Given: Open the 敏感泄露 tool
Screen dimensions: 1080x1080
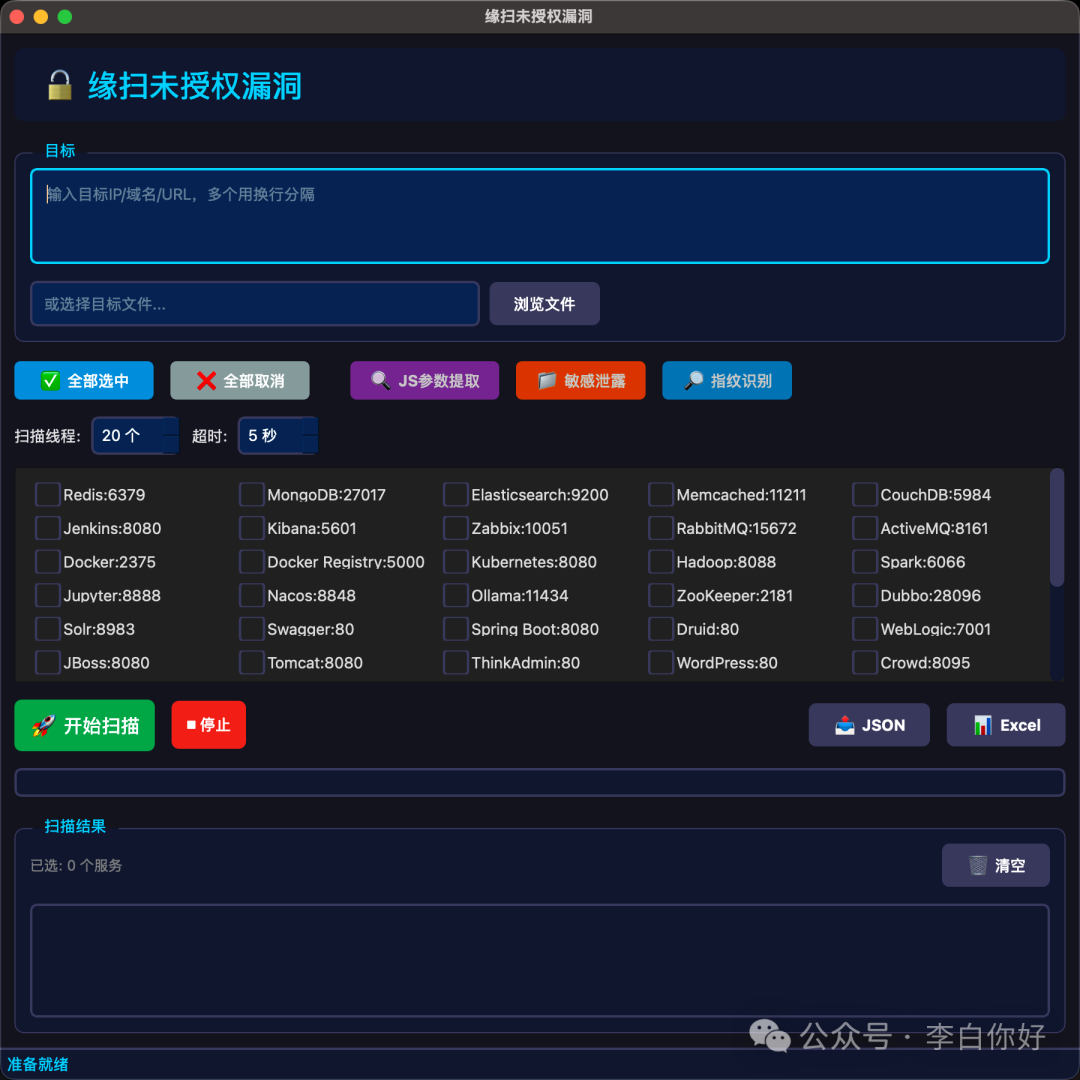Looking at the screenshot, I should click(581, 380).
